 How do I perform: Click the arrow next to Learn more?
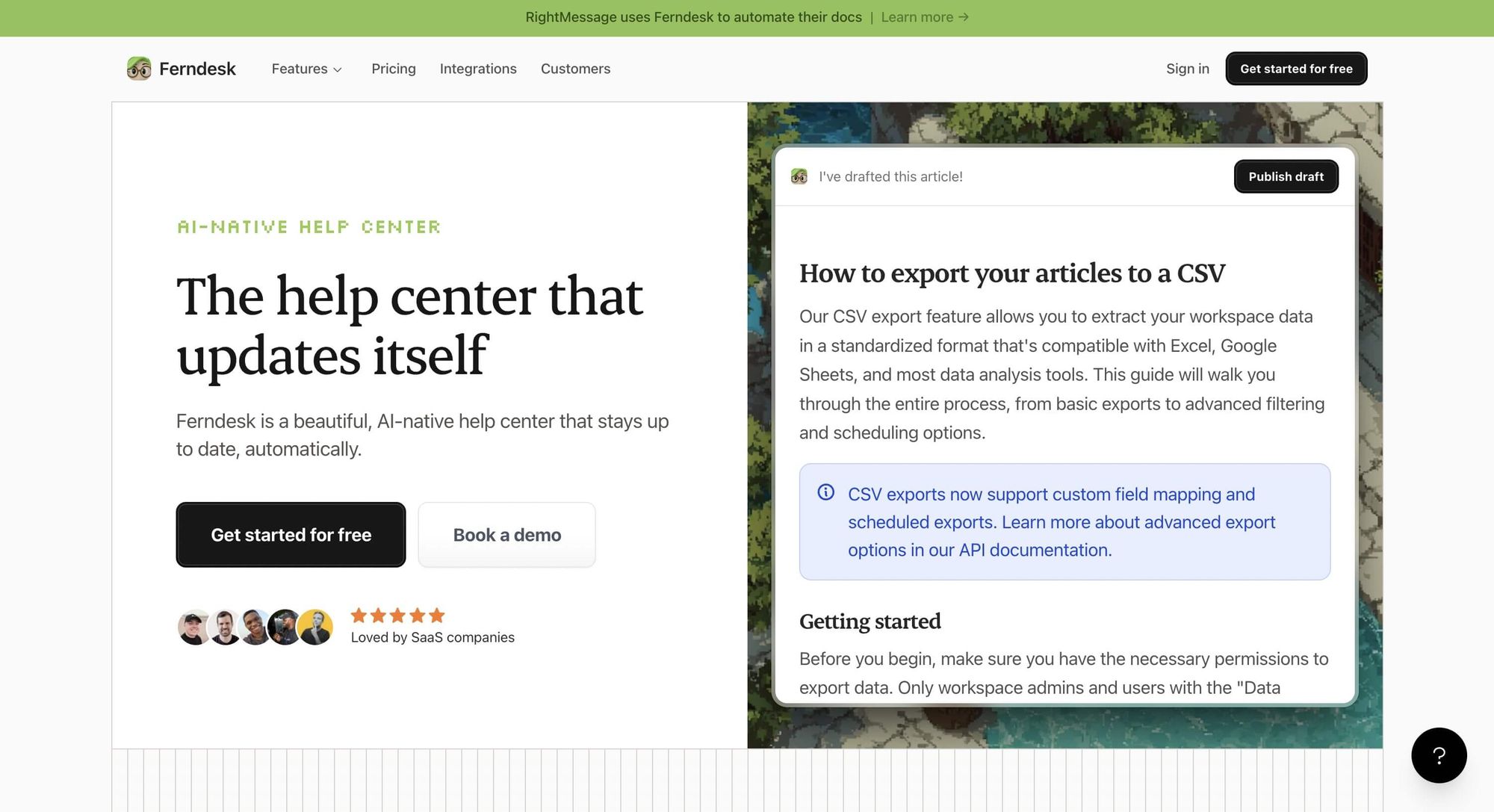(x=964, y=17)
